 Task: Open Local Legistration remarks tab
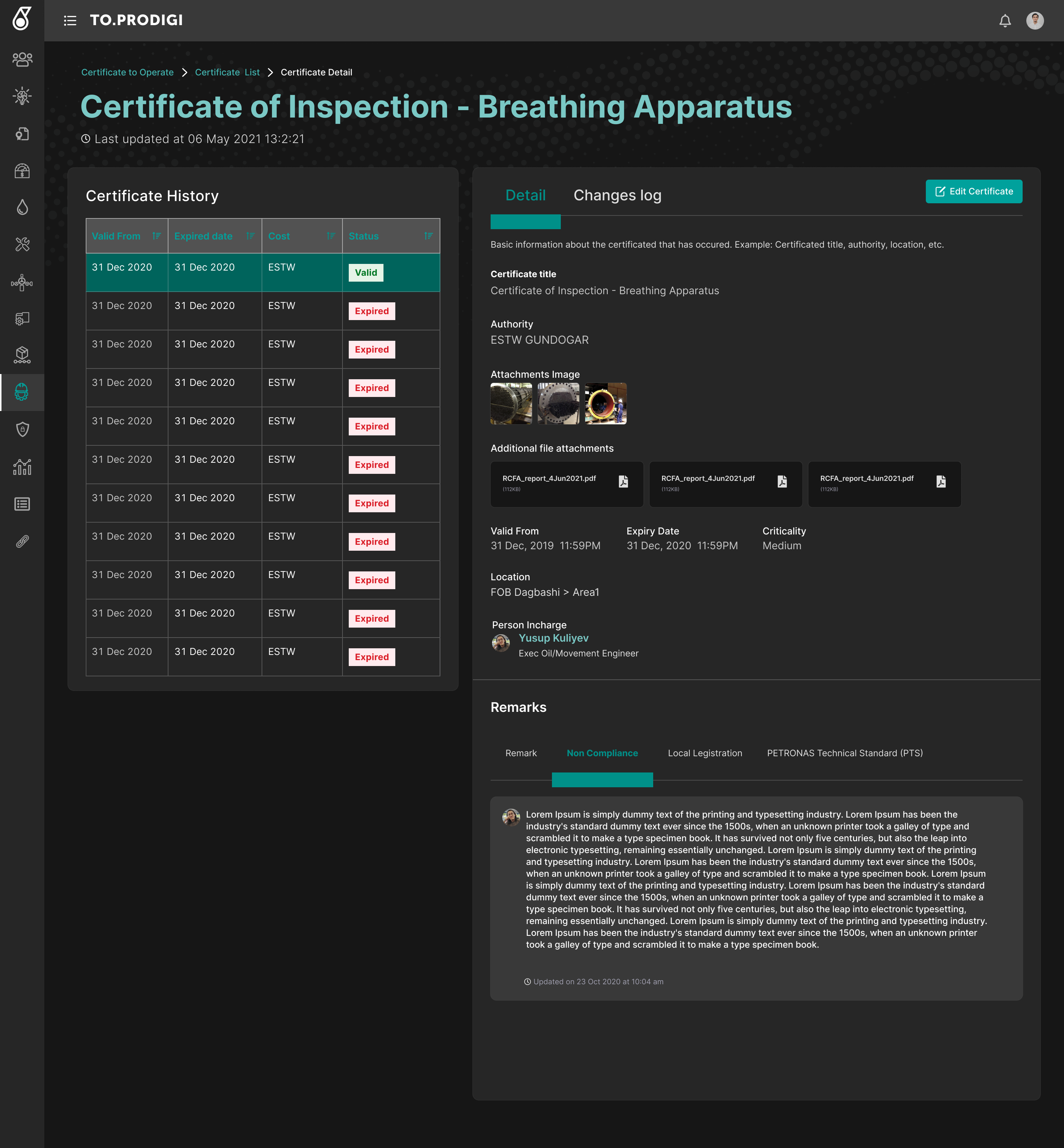(x=705, y=753)
